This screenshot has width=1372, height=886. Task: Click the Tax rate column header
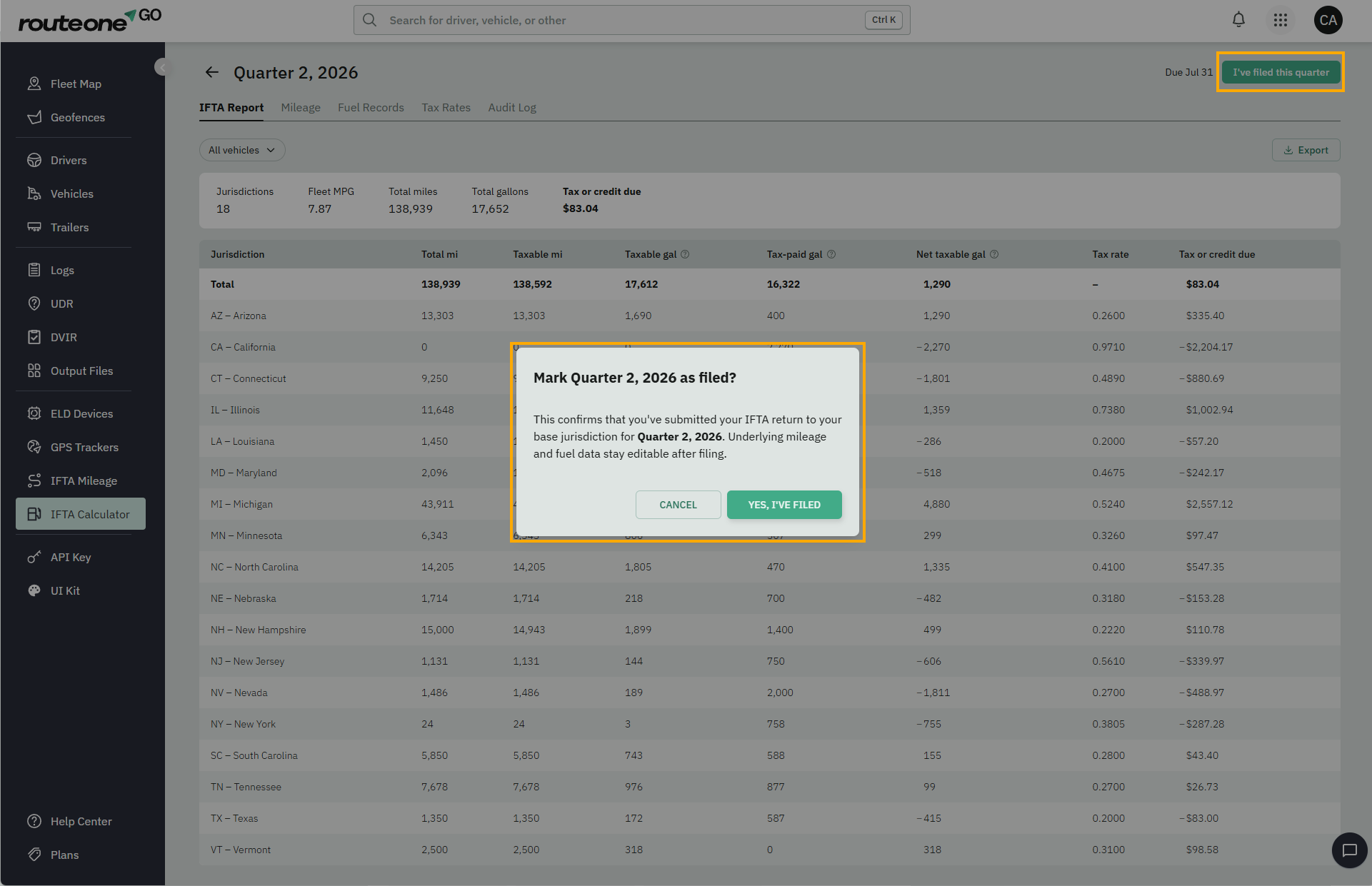point(1110,254)
